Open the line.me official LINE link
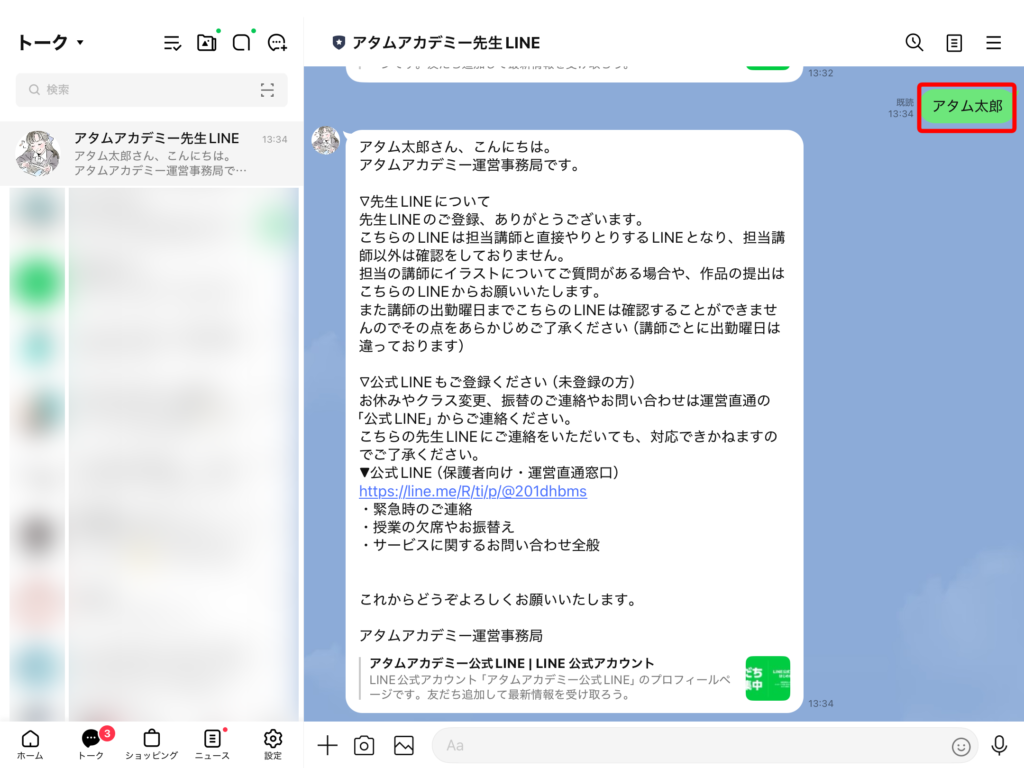Screen dimensions: 1024x768 (x=473, y=491)
